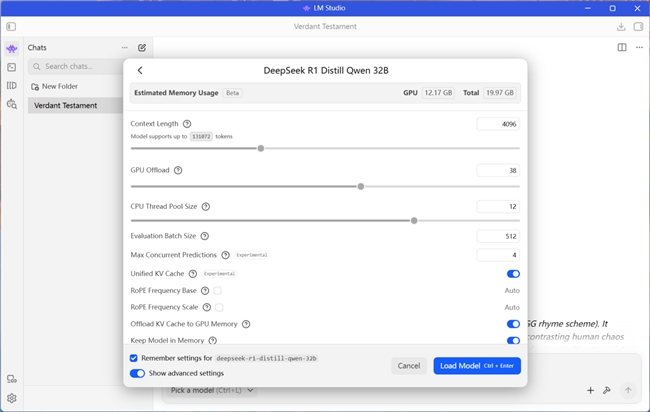This screenshot has height=412, width=650.
Task: Open the My Models sidebar icon
Action: click(x=11, y=86)
